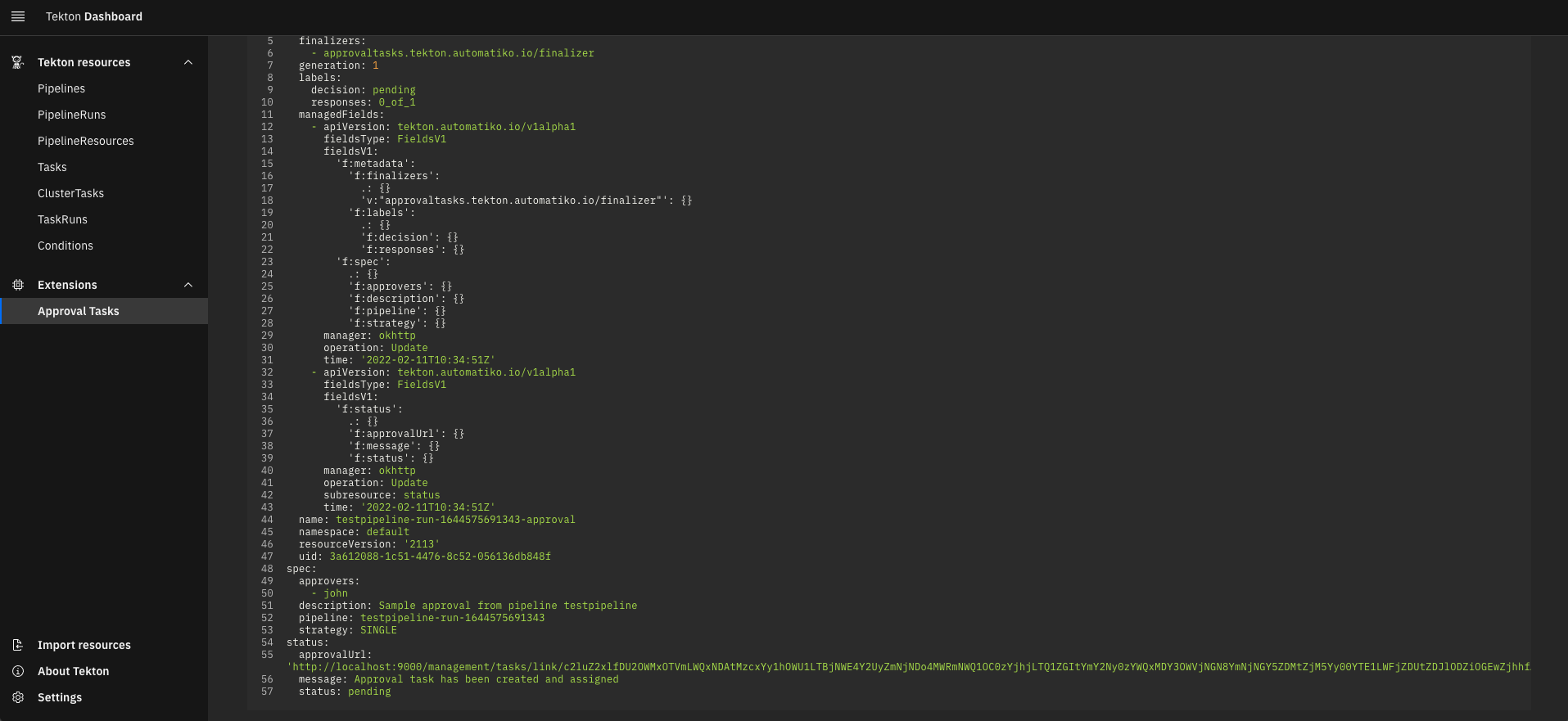The height and width of the screenshot is (721, 1568).
Task: Click the message 'Approval task has been created and assigned'
Action: point(486,679)
